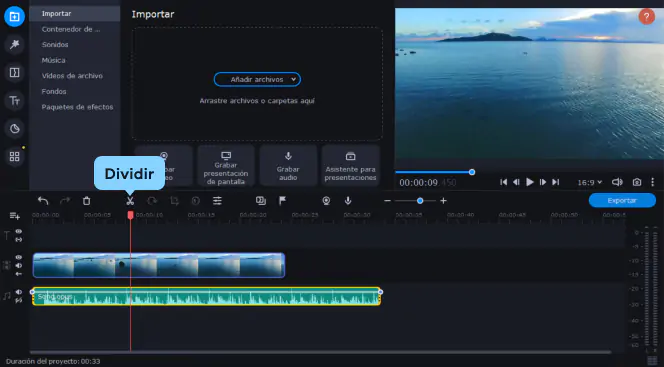Image resolution: width=664 pixels, height=367 pixels.
Task: Open color adjustments icon in toolbar
Action: (x=196, y=201)
